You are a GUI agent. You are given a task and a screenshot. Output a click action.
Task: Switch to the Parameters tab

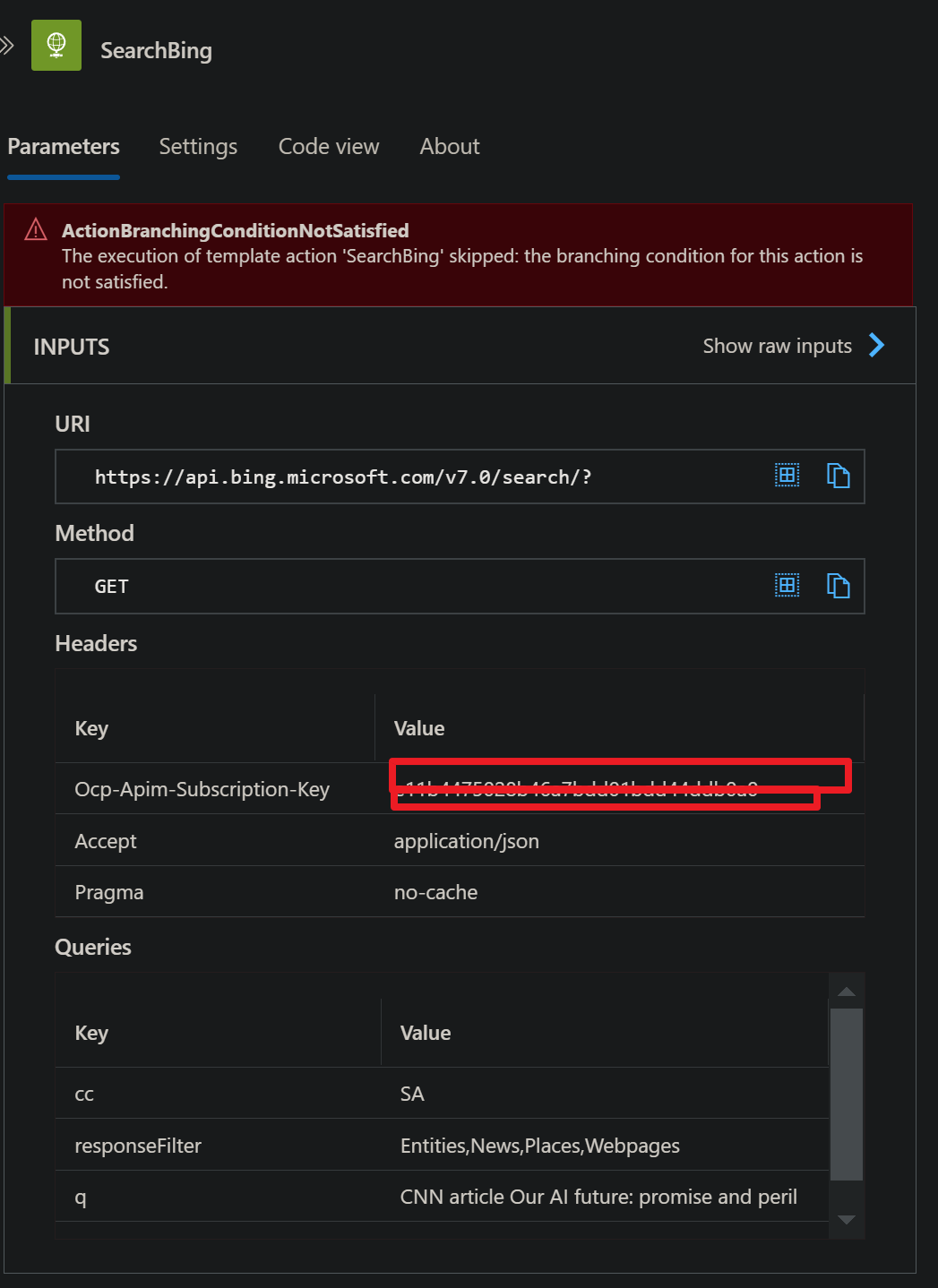[64, 147]
